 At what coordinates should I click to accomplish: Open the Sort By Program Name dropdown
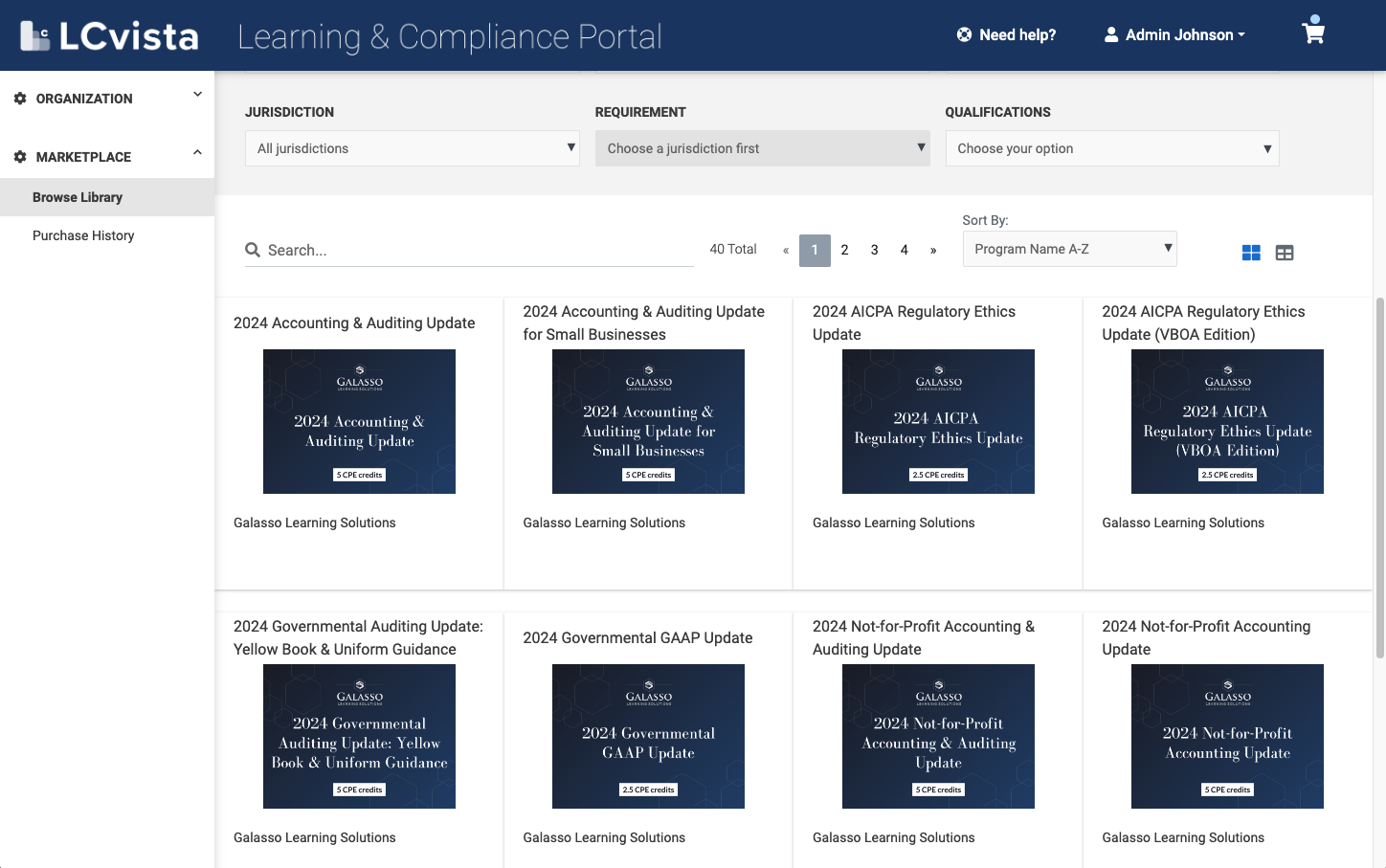point(1069,249)
